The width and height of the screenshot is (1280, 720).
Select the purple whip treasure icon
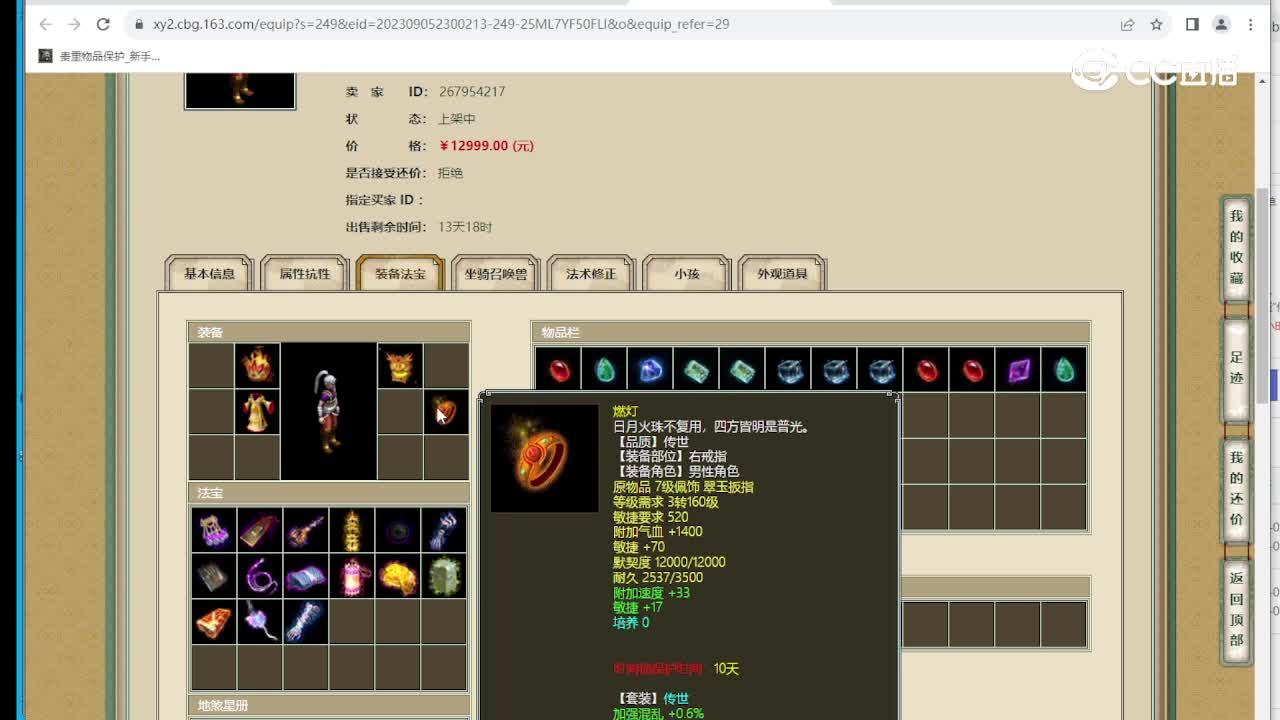tap(259, 576)
